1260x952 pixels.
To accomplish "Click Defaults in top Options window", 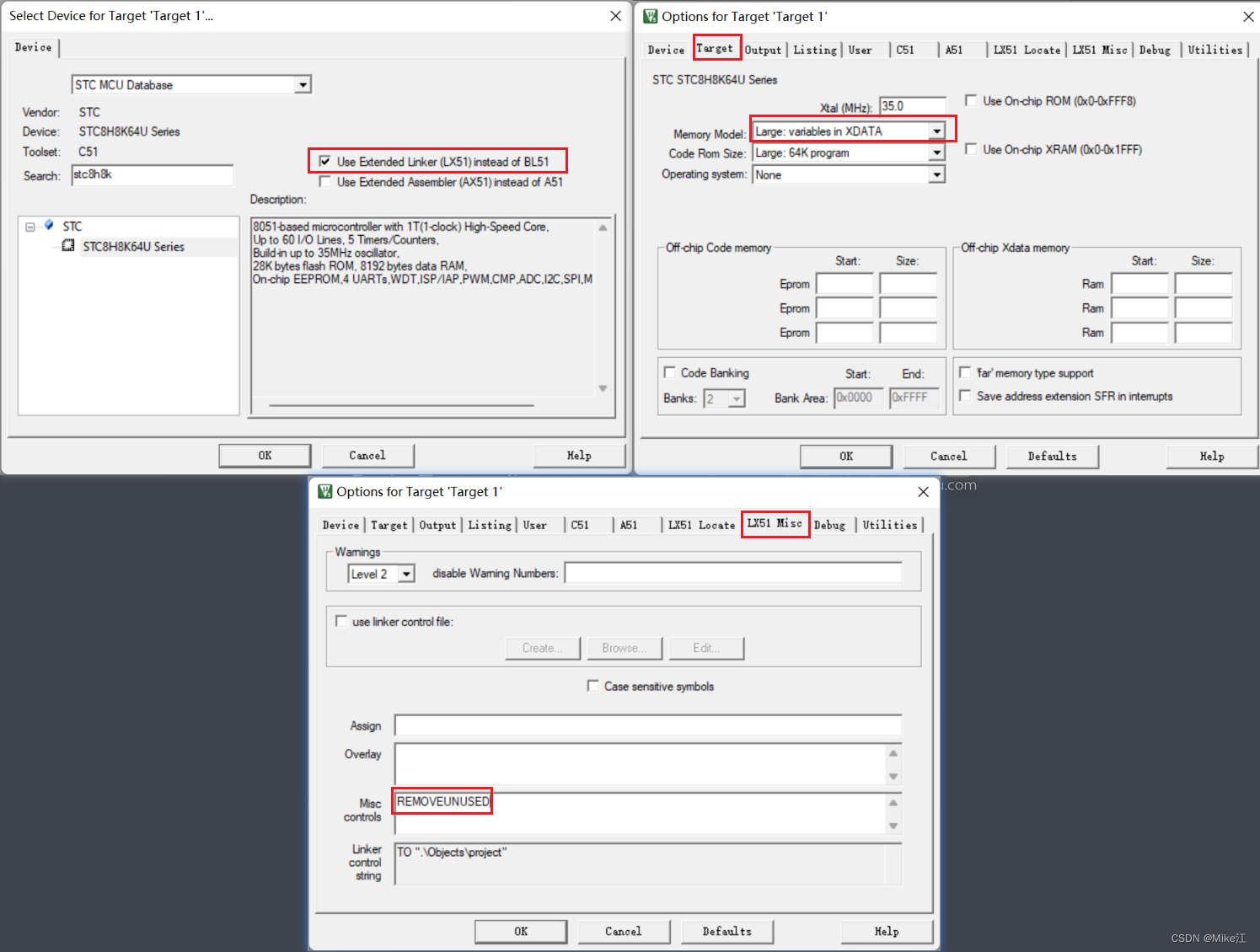I will click(1053, 457).
